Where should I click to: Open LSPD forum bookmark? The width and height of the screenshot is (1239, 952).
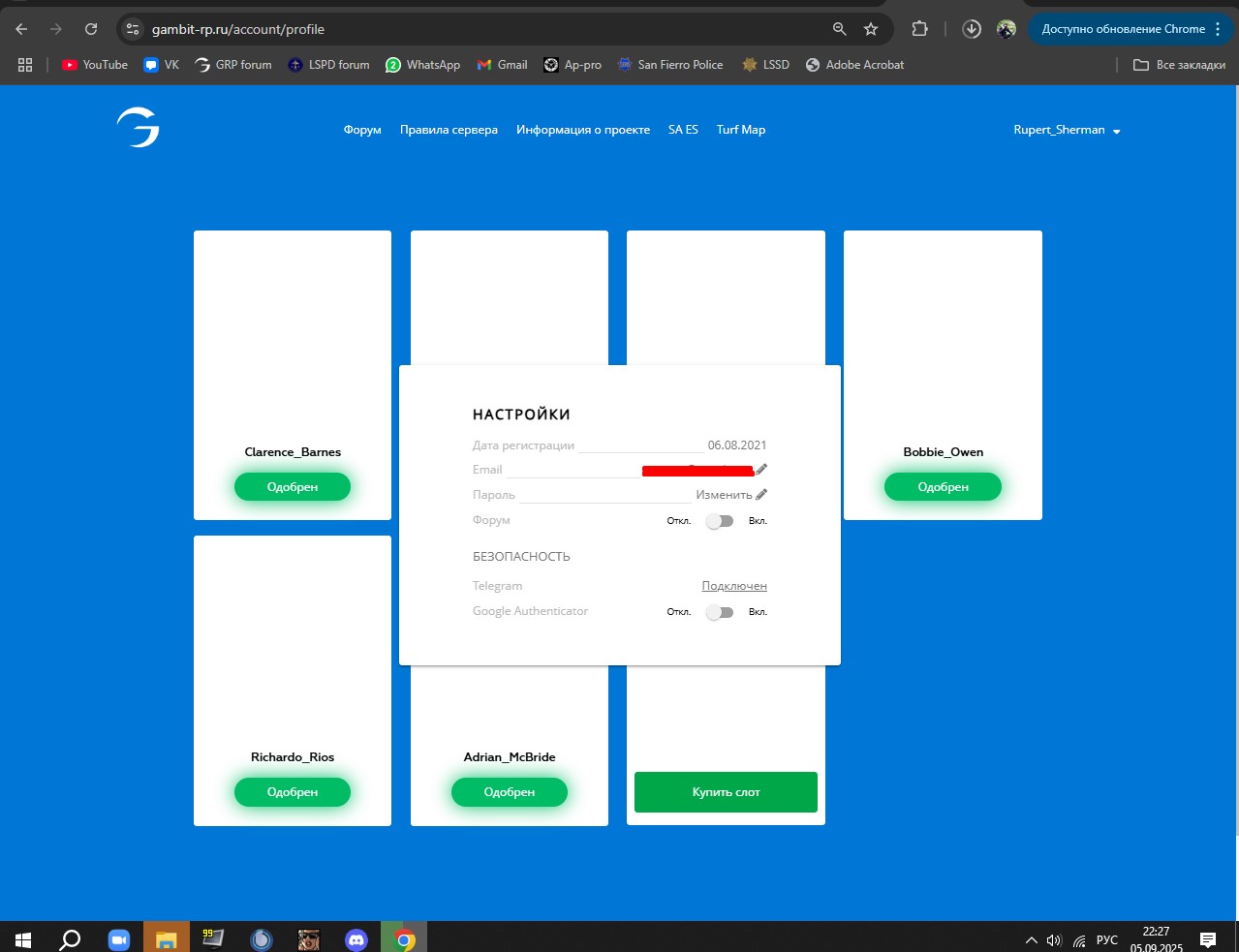[329, 65]
